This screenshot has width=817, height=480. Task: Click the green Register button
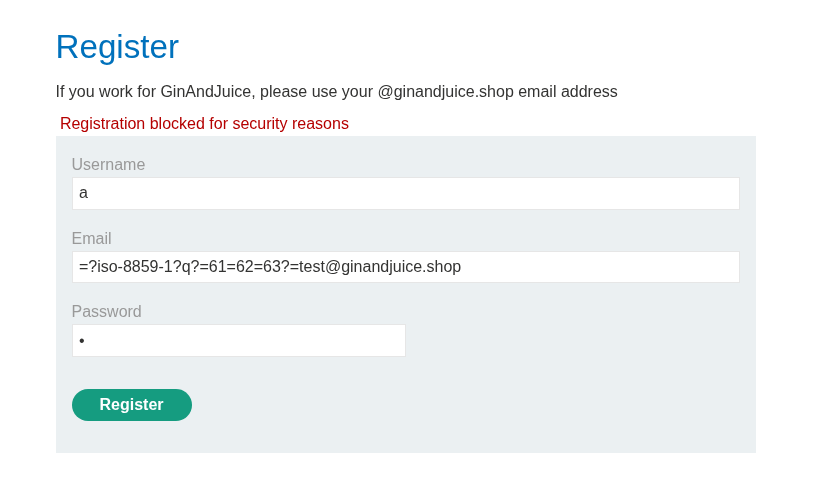(132, 405)
